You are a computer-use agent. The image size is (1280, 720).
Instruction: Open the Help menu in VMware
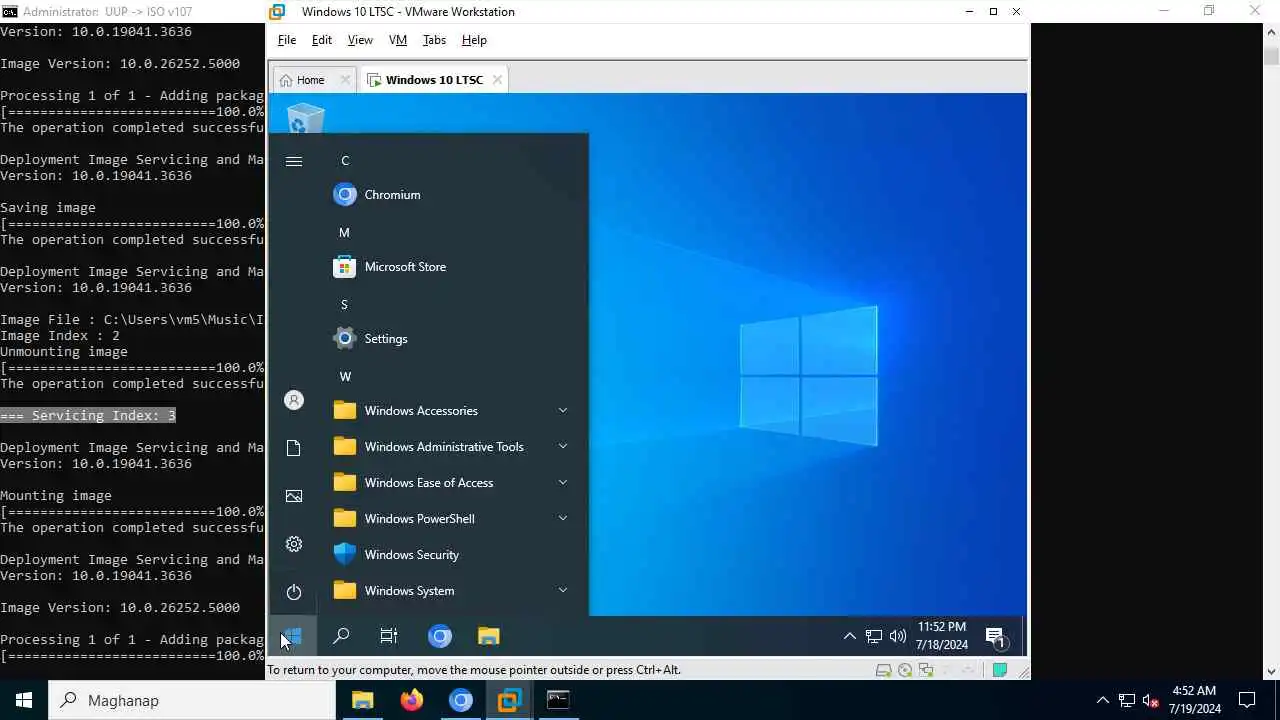pos(474,40)
